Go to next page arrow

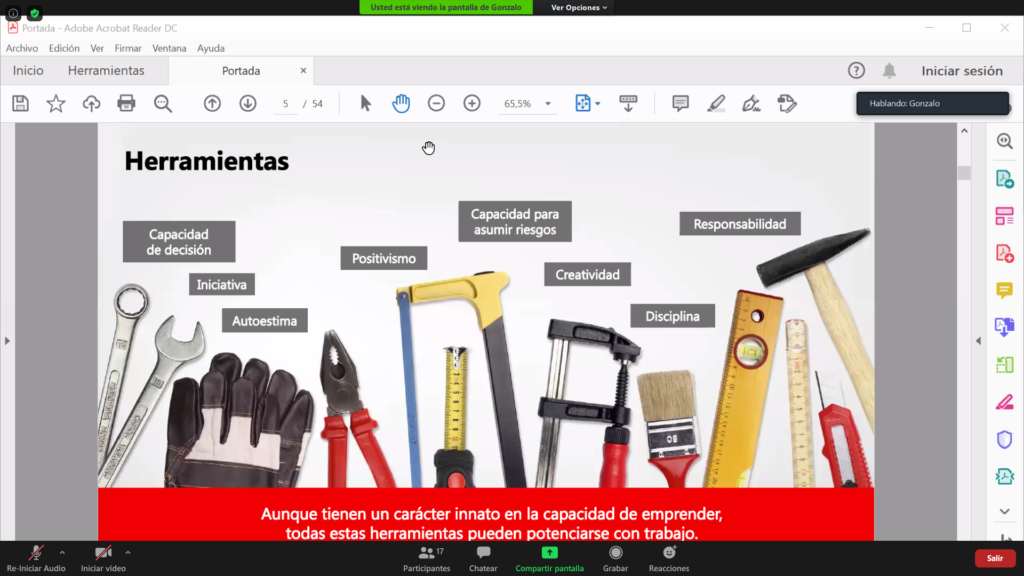[x=248, y=103]
